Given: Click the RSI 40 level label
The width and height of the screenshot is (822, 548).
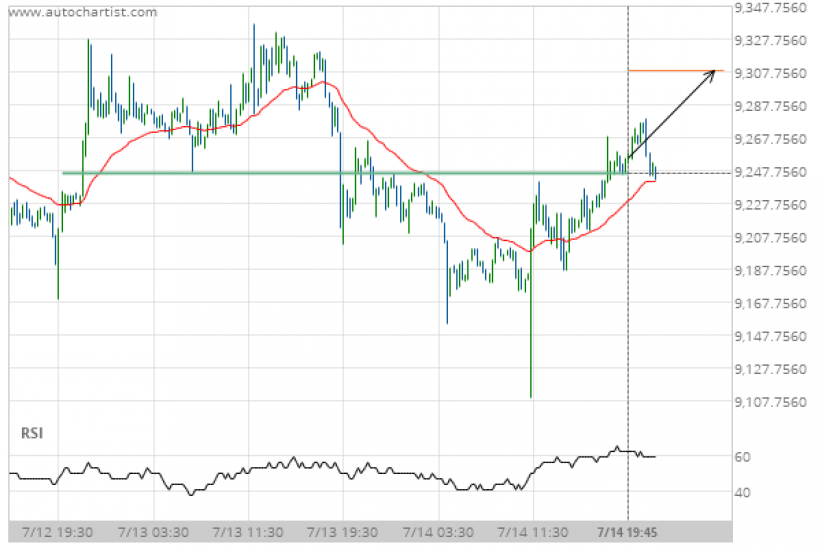Looking at the screenshot, I should point(742,492).
